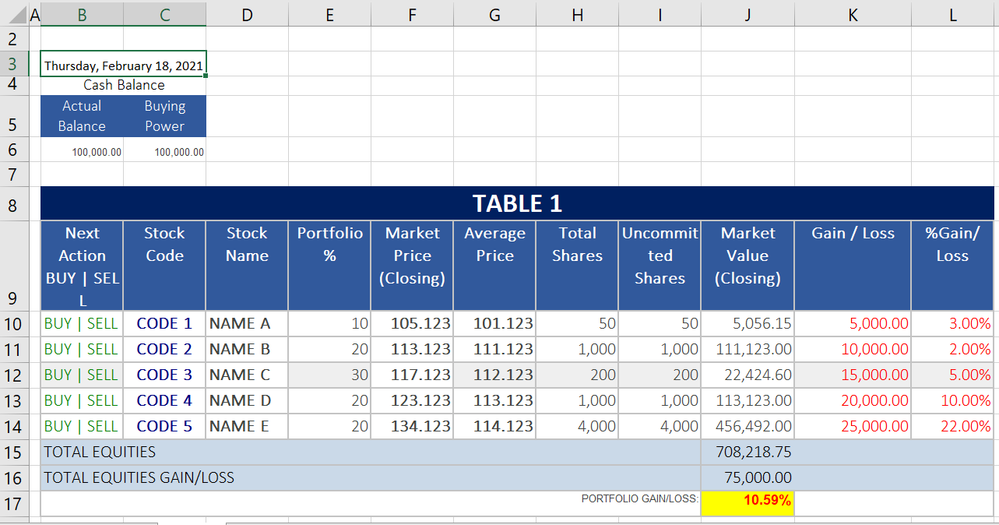Select row 12 header
The width and height of the screenshot is (999, 525).
[x=14, y=375]
